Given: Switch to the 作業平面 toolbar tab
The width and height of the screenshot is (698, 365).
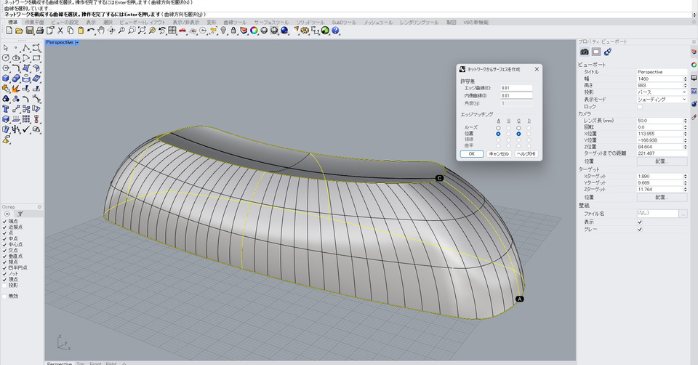Looking at the screenshot, I should coord(34,22).
